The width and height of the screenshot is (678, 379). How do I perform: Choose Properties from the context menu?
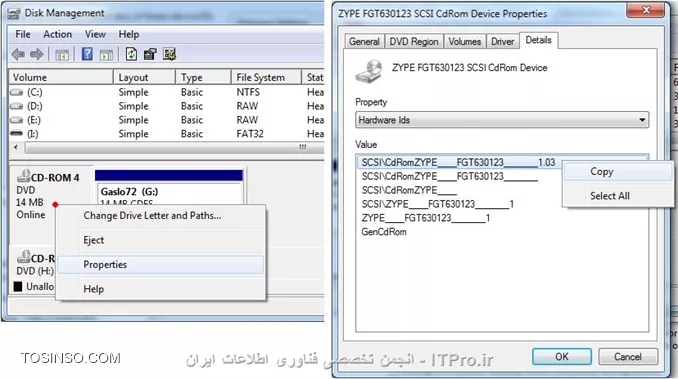(160, 264)
